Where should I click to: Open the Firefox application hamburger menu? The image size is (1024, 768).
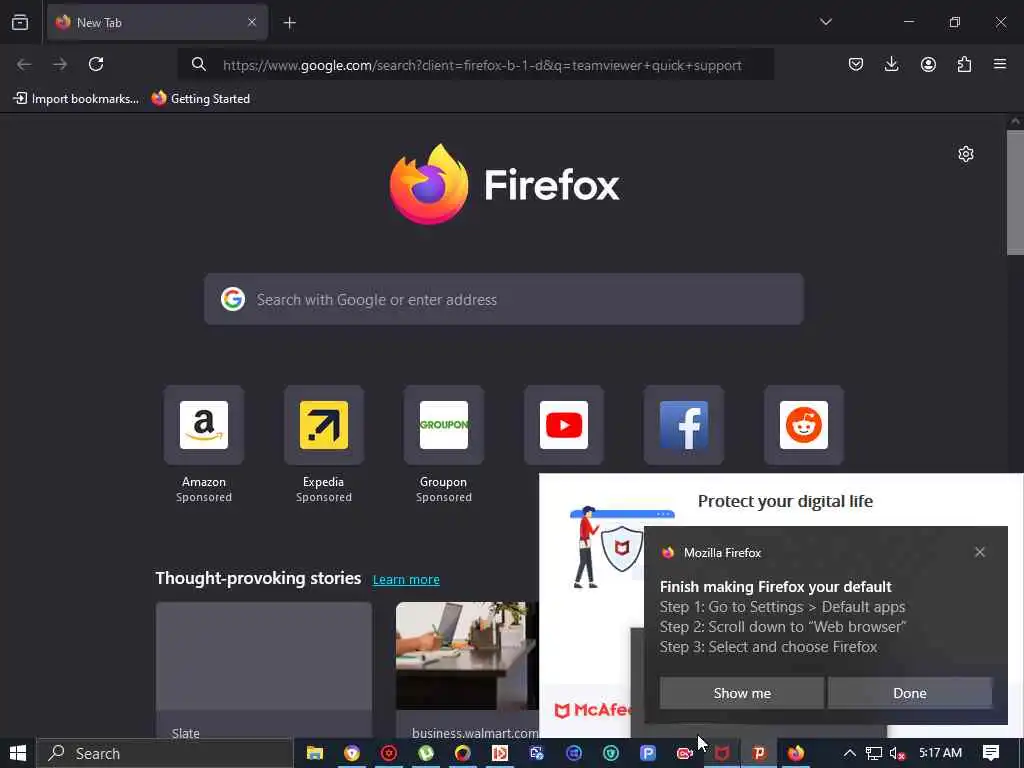pyautogui.click(x=1000, y=64)
